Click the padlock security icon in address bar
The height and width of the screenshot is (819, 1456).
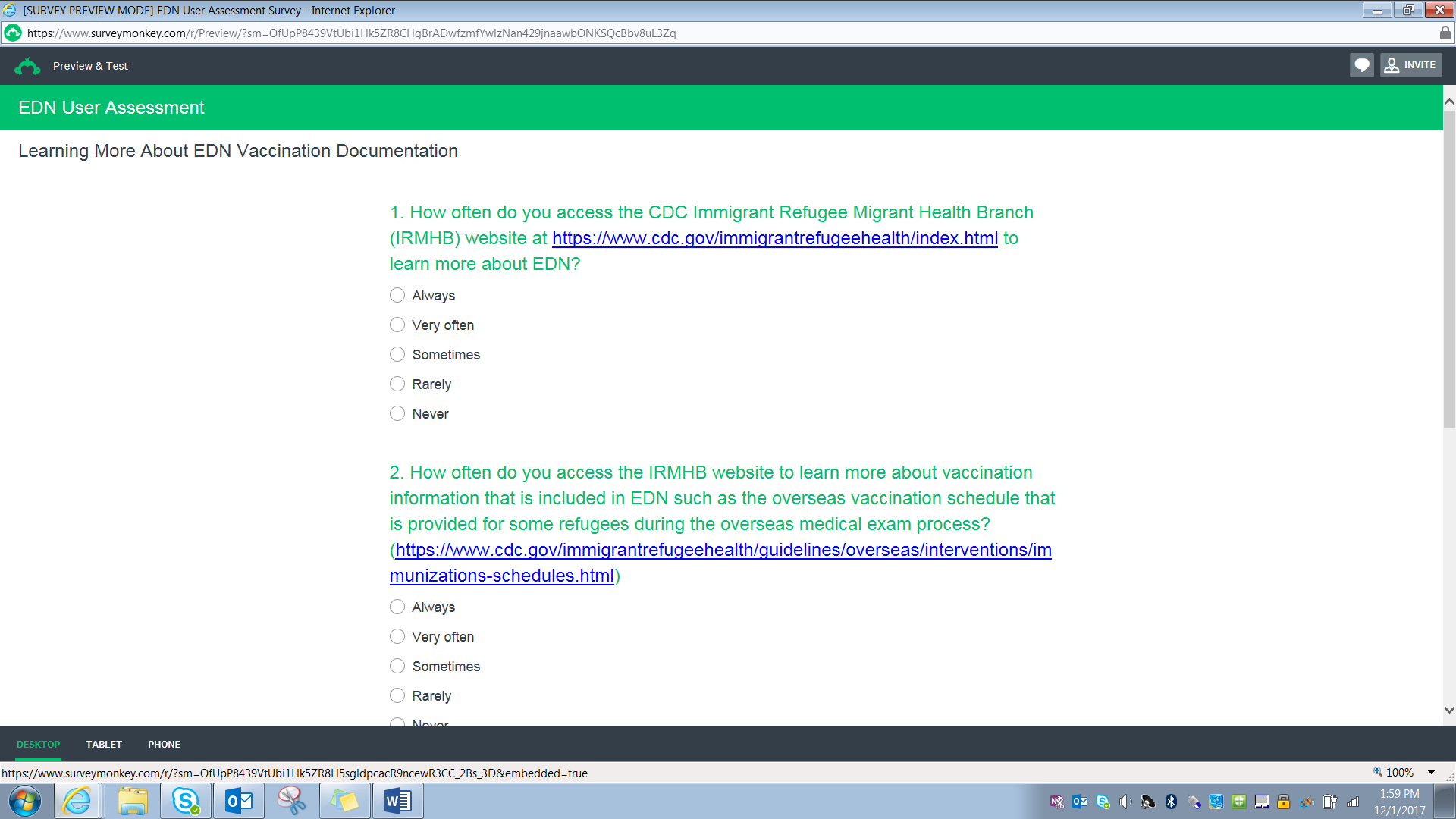(x=1445, y=33)
